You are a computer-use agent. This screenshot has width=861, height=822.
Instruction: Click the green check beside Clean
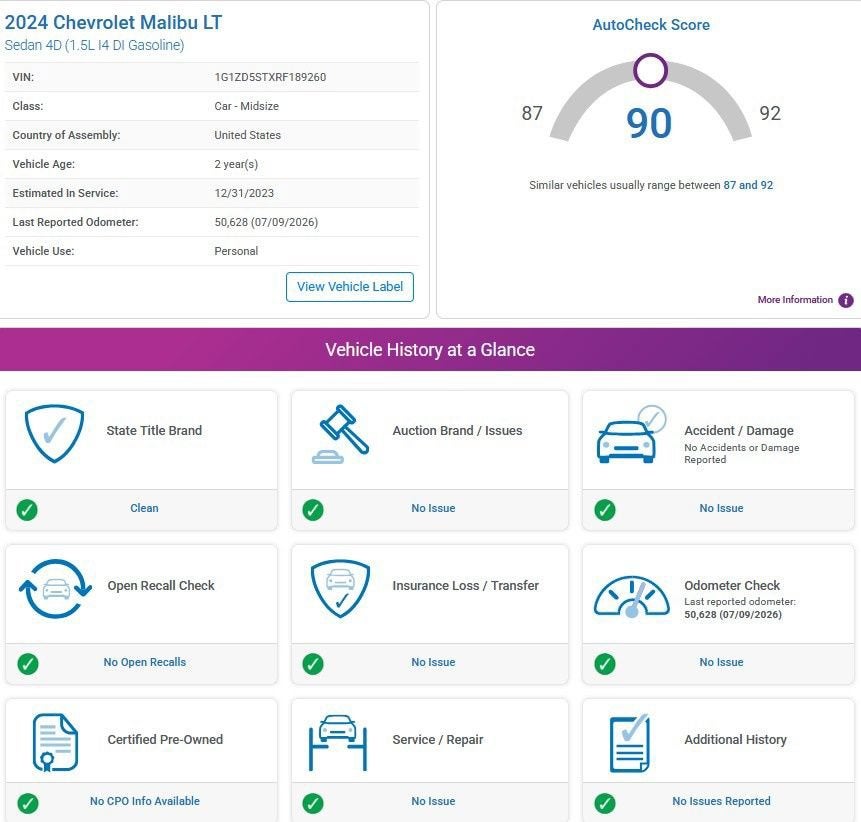pos(27,510)
